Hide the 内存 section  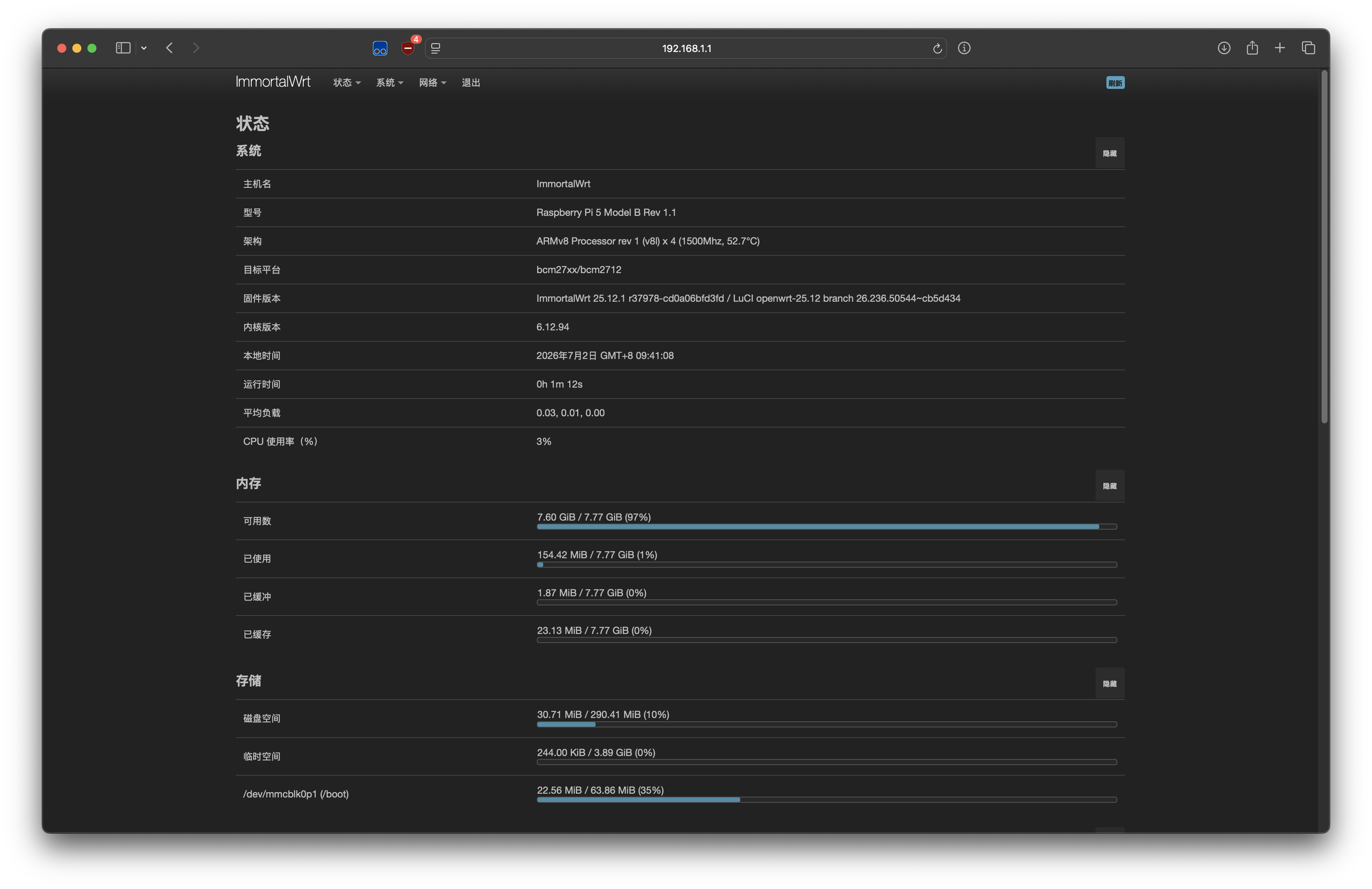(1109, 486)
